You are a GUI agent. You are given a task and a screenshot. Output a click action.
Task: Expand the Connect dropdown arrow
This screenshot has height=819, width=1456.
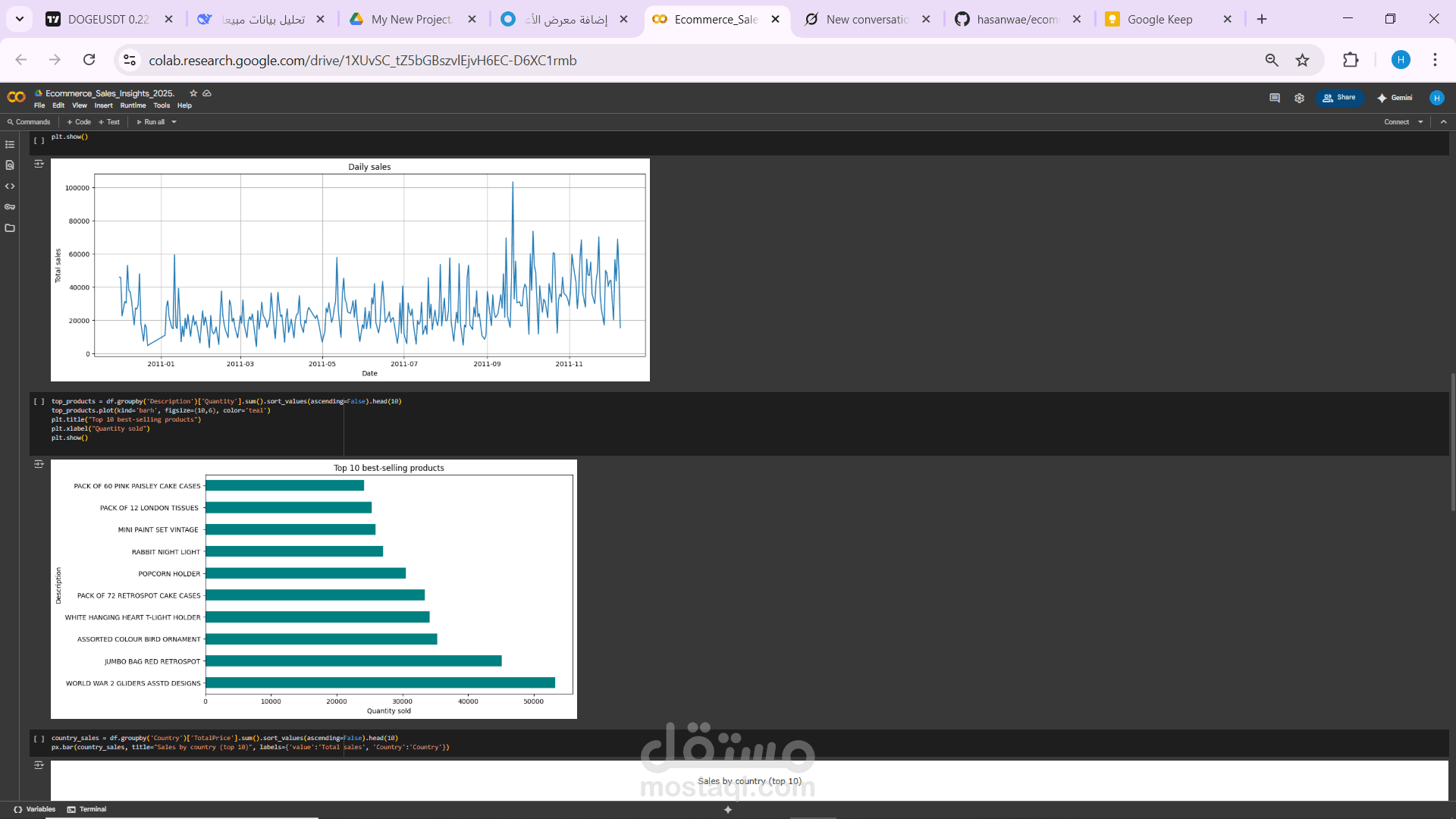click(1420, 122)
